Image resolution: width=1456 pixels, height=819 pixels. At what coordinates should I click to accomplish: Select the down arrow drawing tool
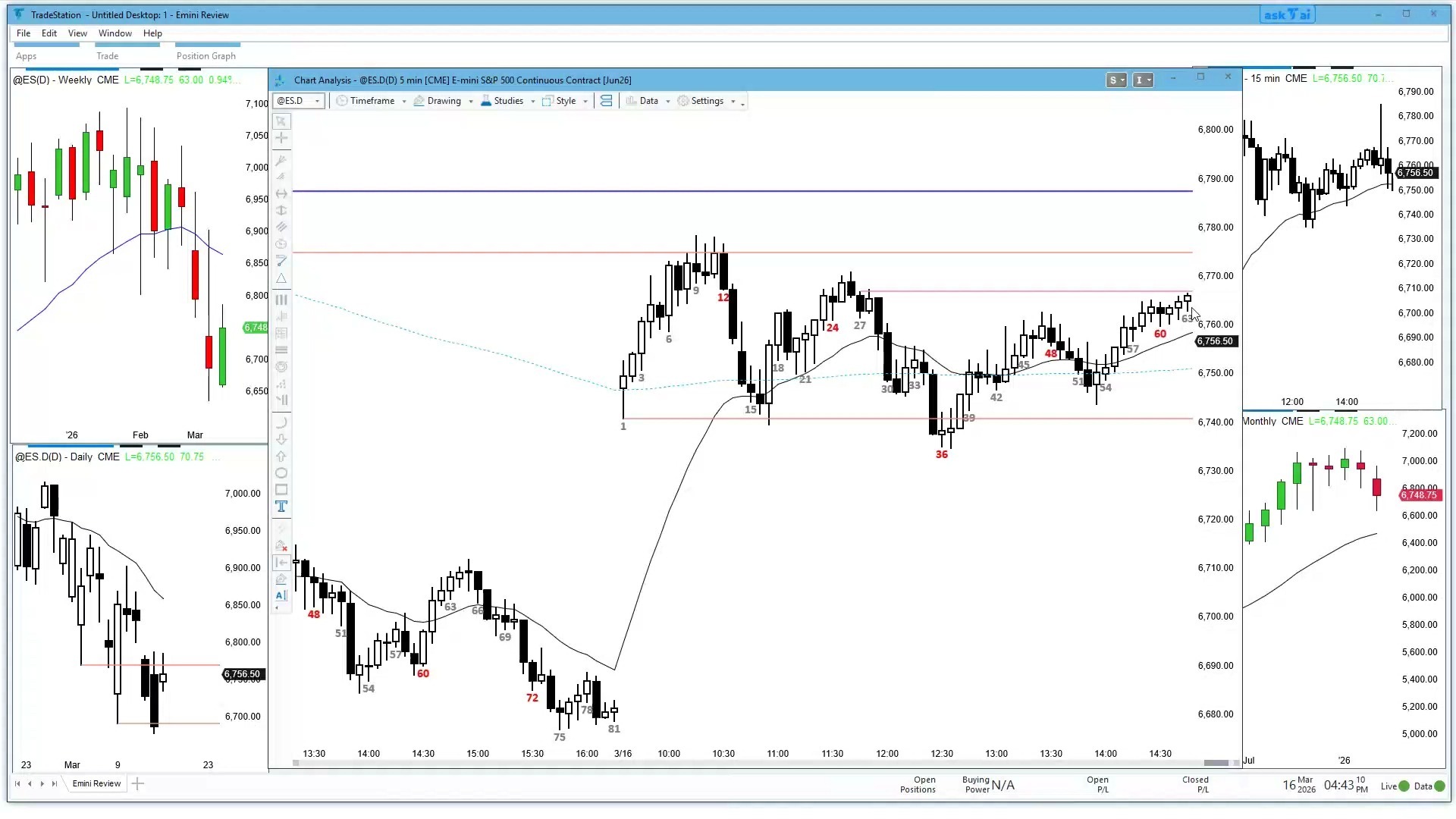pyautogui.click(x=281, y=440)
